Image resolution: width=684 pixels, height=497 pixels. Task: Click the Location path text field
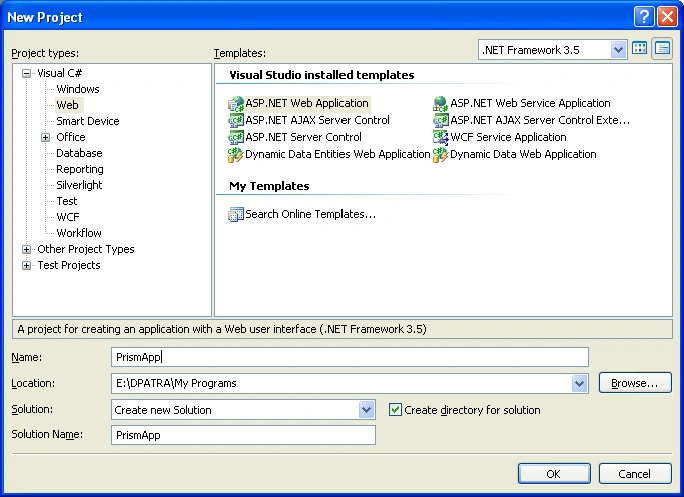coord(342,384)
